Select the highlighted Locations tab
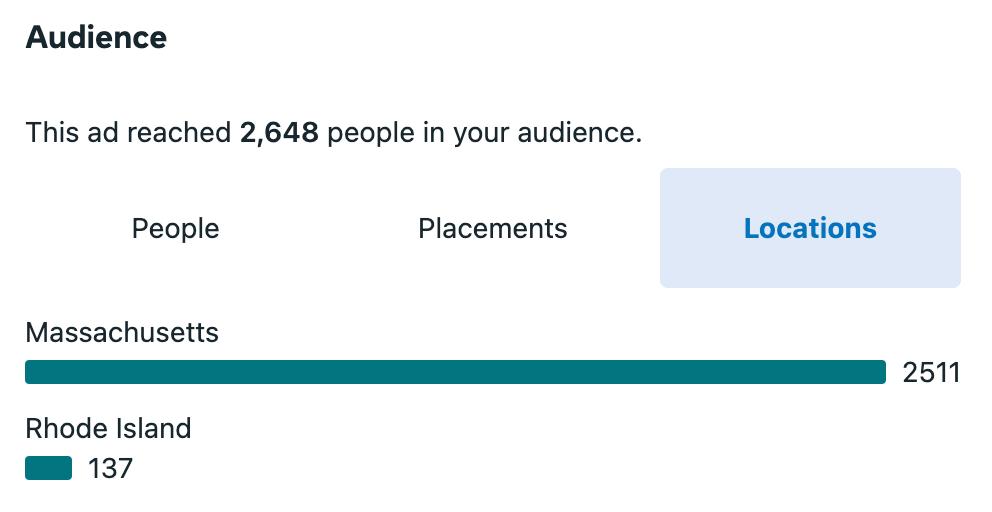The image size is (992, 512). pos(810,229)
